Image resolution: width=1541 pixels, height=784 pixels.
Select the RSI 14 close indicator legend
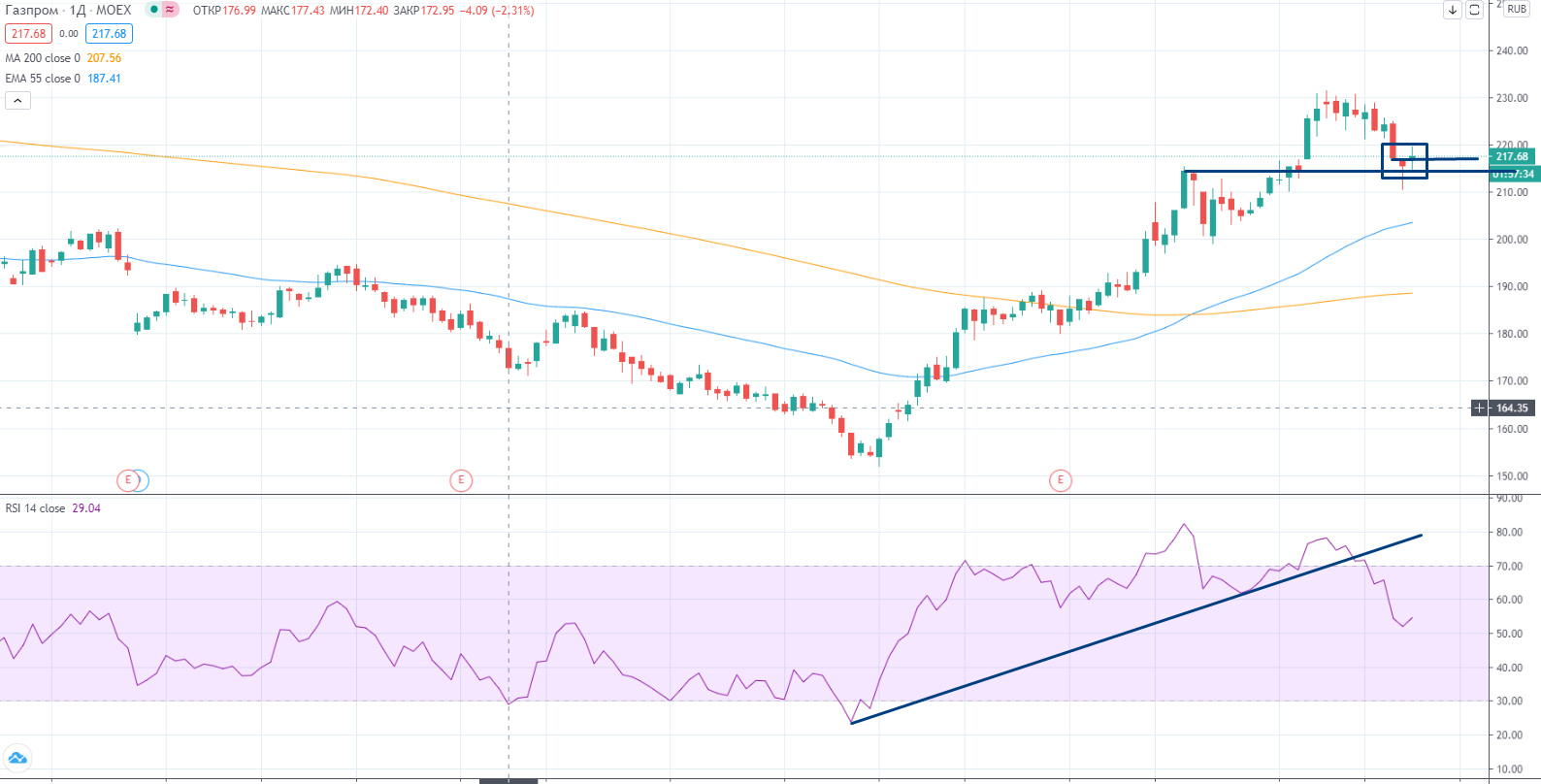pyautogui.click(x=36, y=508)
